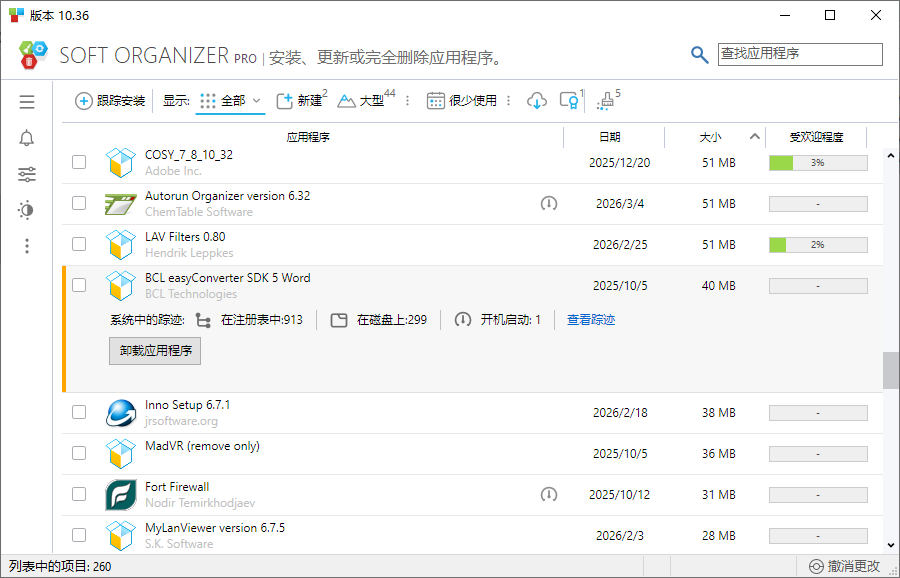Select the 新建 filter tab
This screenshot has height=578, width=900.
[x=301, y=101]
